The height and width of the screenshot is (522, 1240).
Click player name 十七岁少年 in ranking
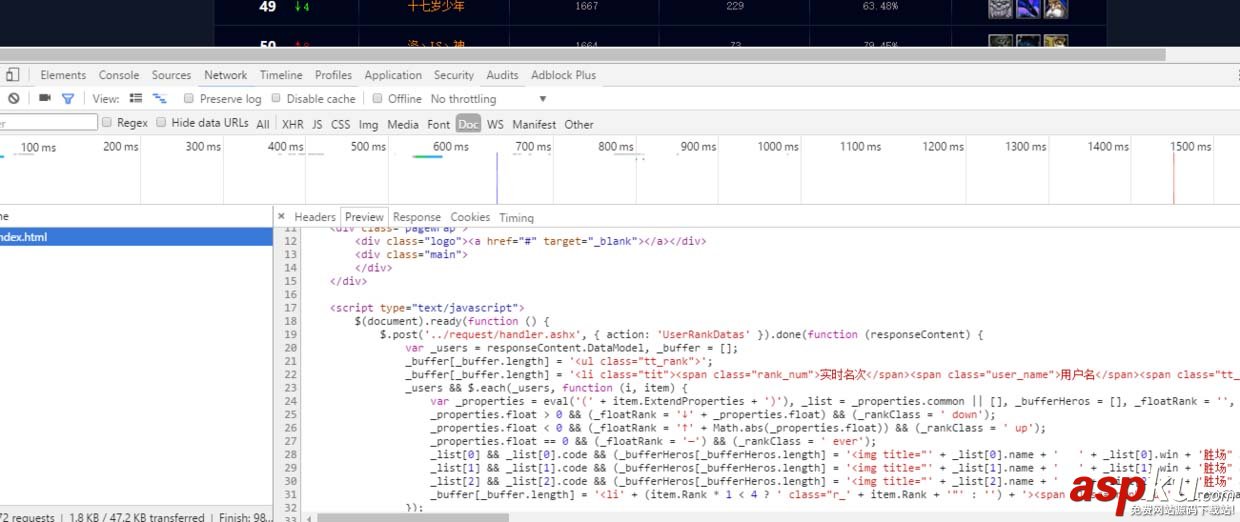(x=436, y=6)
